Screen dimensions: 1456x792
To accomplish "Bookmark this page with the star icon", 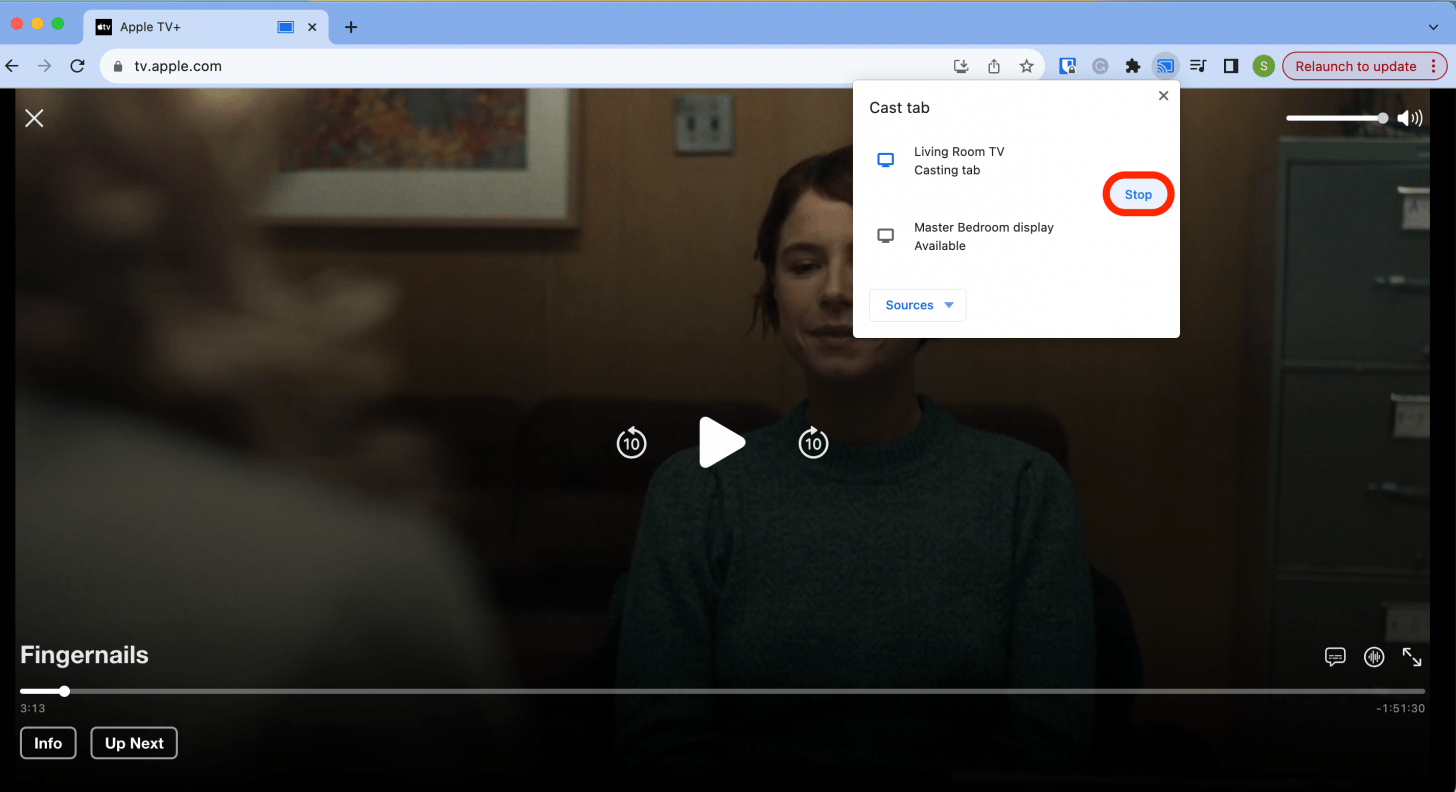I will click(1026, 66).
